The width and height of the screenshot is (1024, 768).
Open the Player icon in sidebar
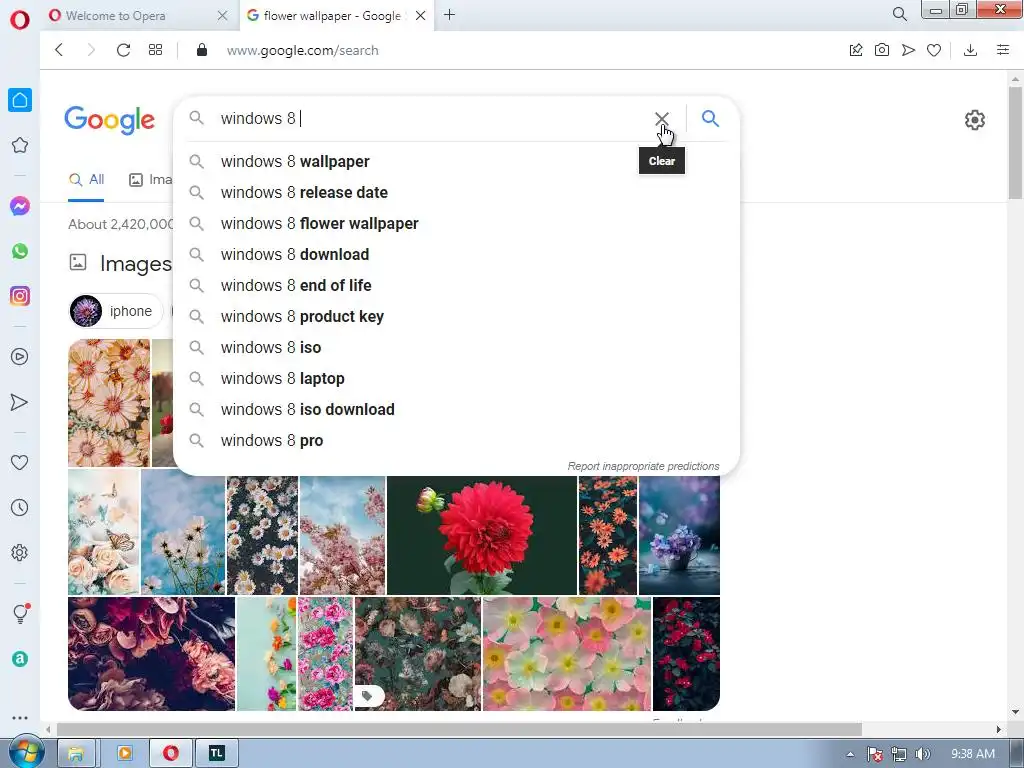[20, 357]
